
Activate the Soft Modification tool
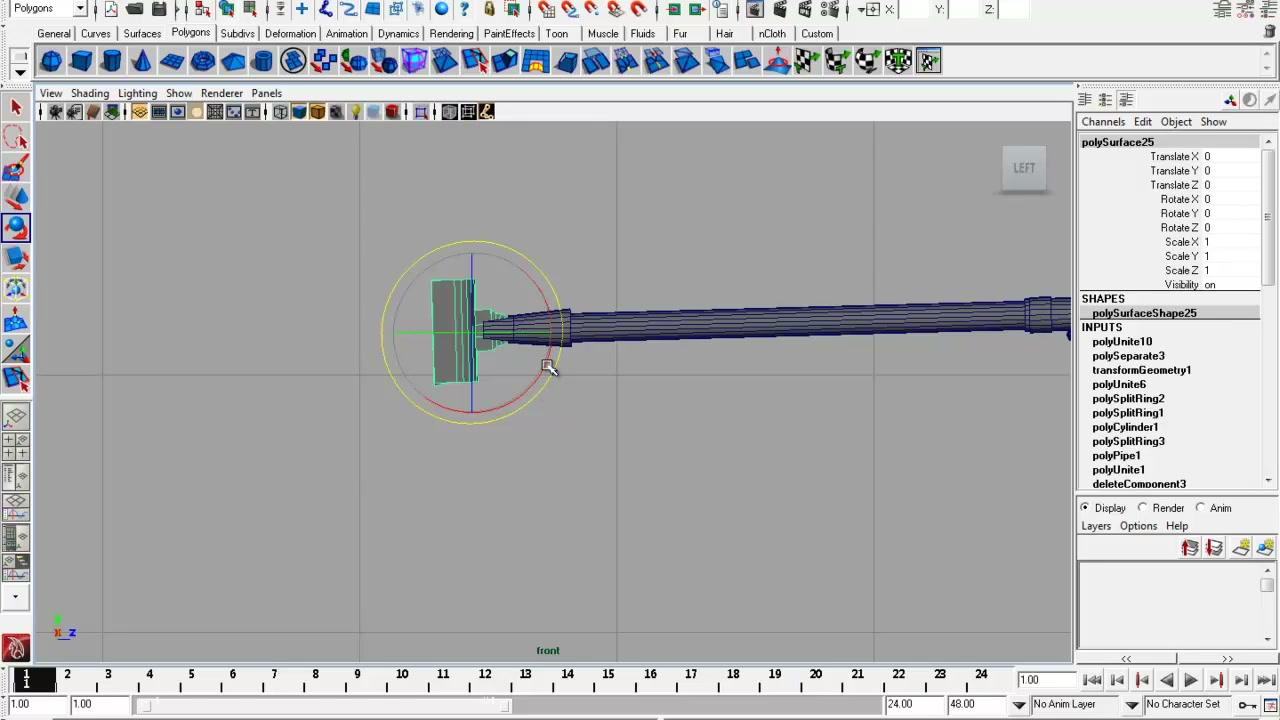pos(16,319)
